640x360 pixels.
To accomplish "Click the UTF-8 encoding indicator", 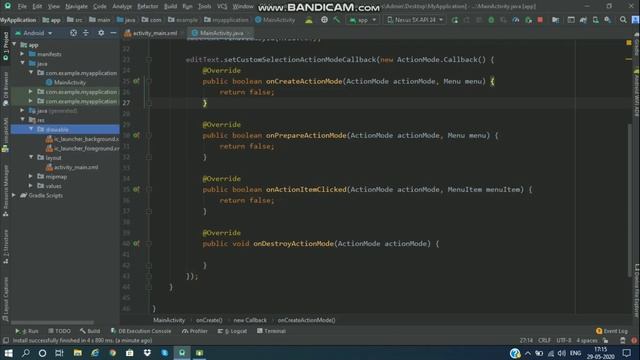I will [564, 340].
